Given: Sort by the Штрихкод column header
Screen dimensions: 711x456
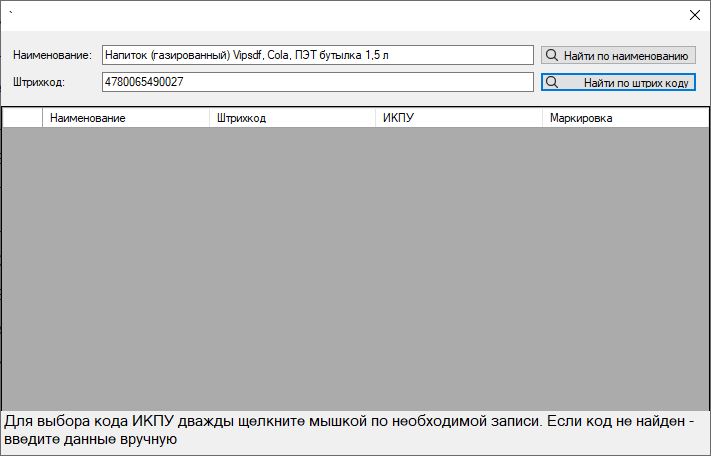Looking at the screenshot, I should (292, 118).
